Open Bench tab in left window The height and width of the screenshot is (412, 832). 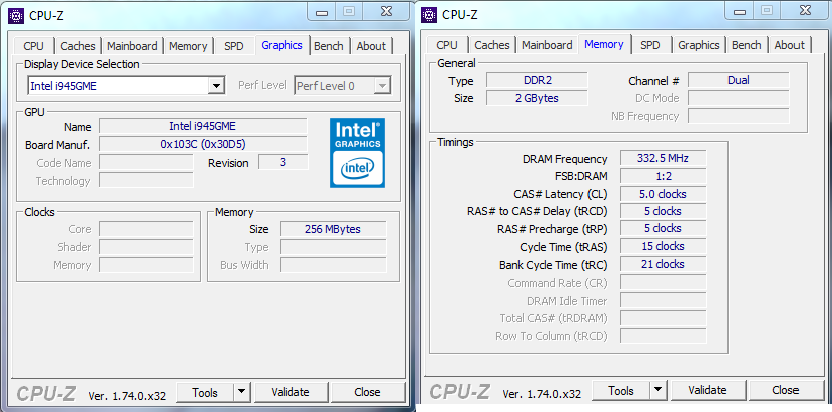coord(328,46)
